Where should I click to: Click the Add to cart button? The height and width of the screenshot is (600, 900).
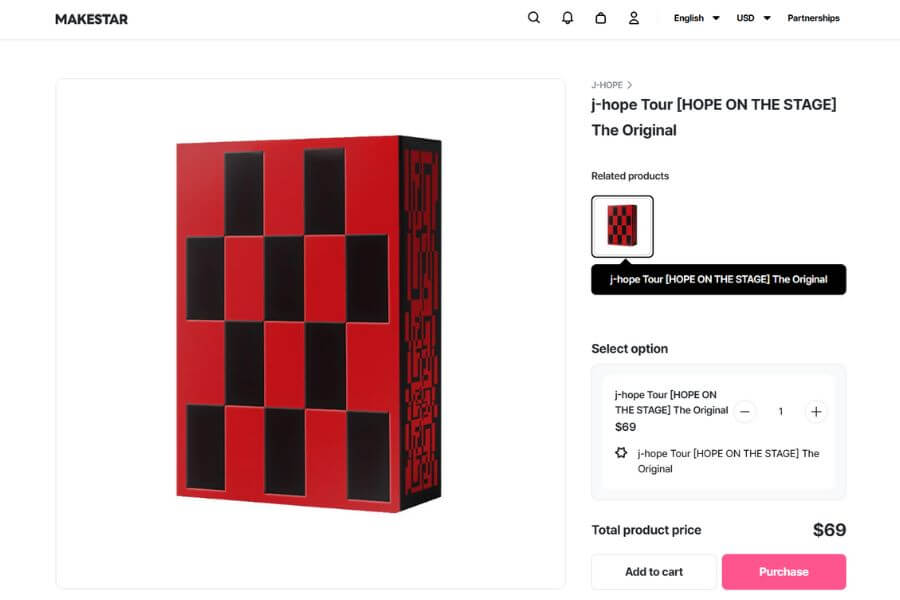coord(654,572)
